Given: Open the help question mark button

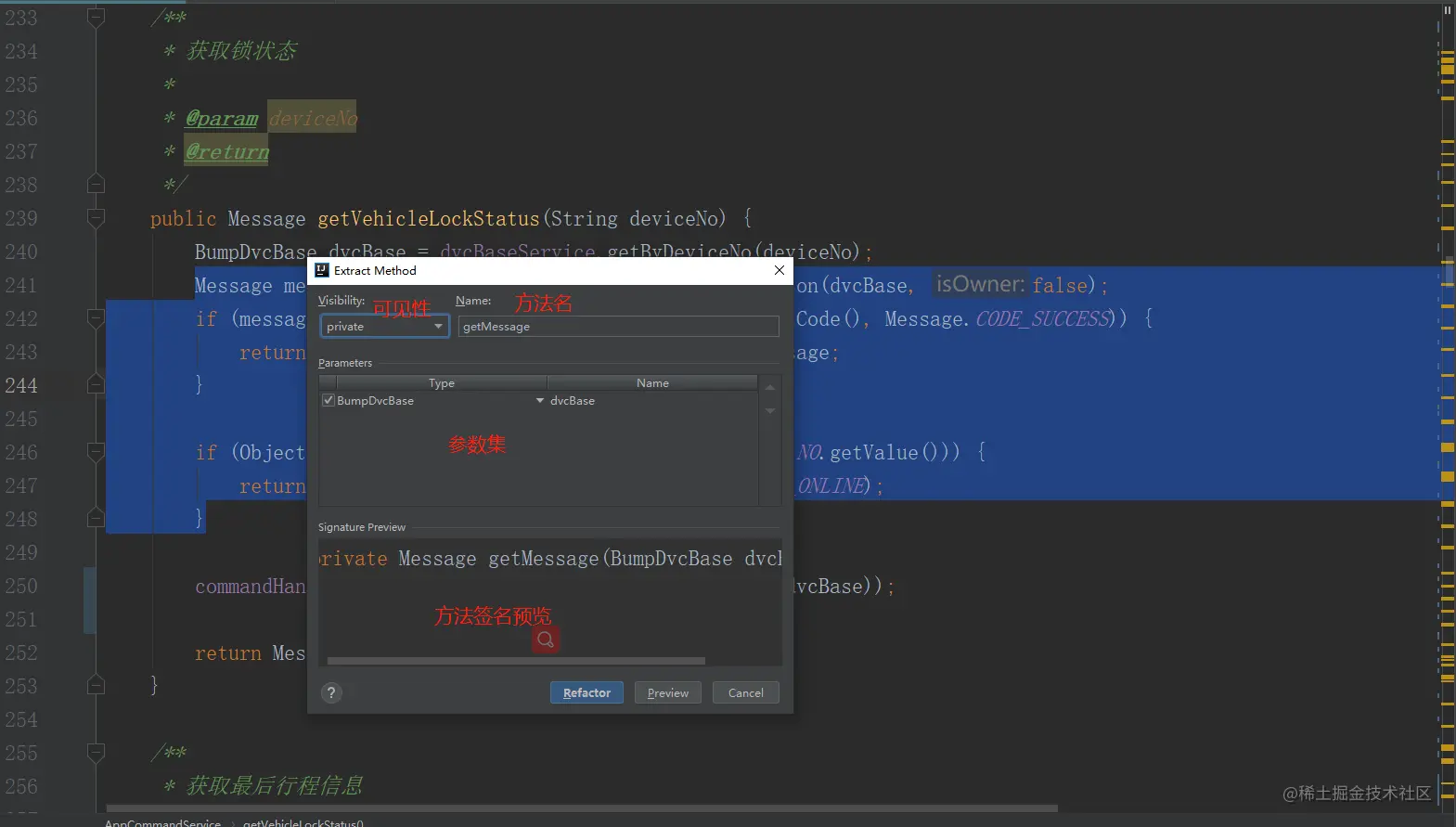Looking at the screenshot, I should click(x=331, y=692).
